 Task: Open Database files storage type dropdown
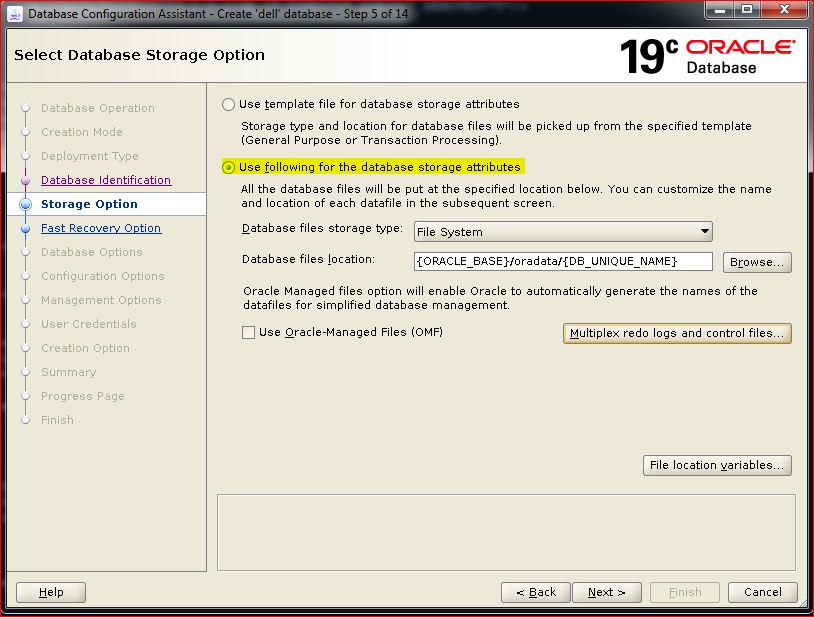point(562,232)
